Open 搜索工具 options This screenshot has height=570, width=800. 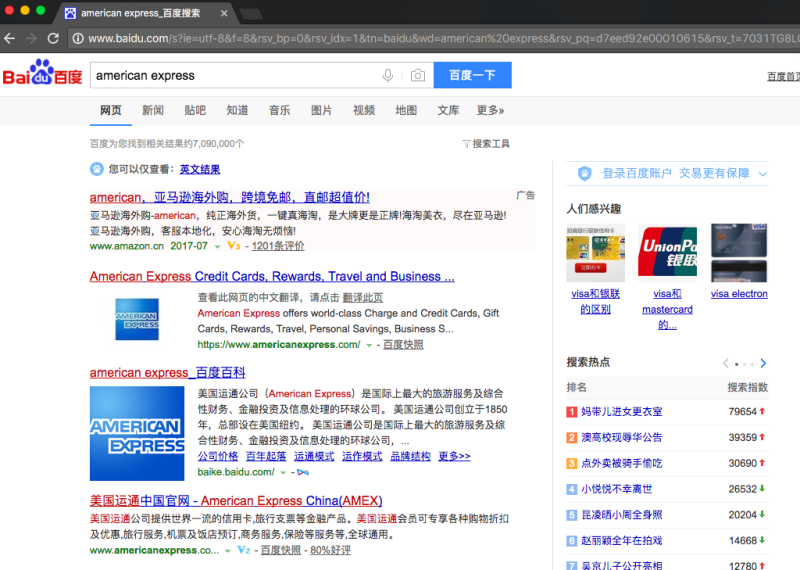[491, 144]
